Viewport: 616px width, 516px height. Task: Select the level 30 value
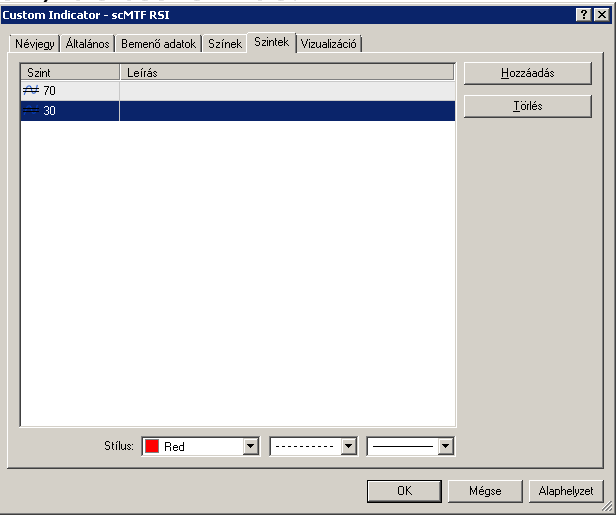tap(50, 111)
